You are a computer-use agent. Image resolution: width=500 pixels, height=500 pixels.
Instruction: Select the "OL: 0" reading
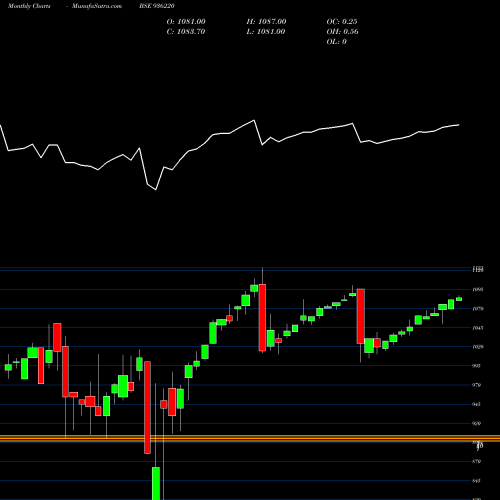tap(336, 42)
